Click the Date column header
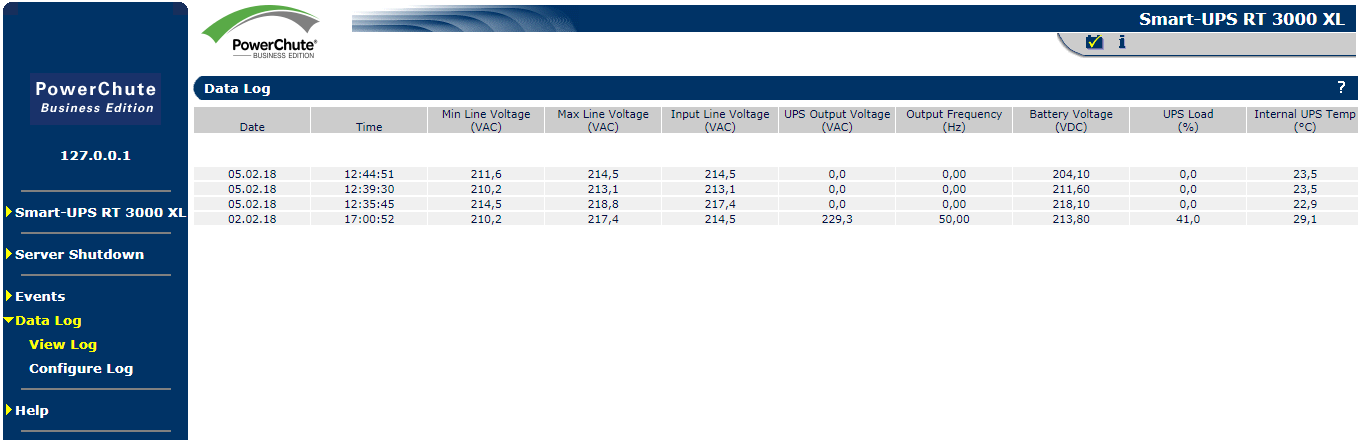Image resolution: width=1358 pixels, height=440 pixels. coord(252,120)
